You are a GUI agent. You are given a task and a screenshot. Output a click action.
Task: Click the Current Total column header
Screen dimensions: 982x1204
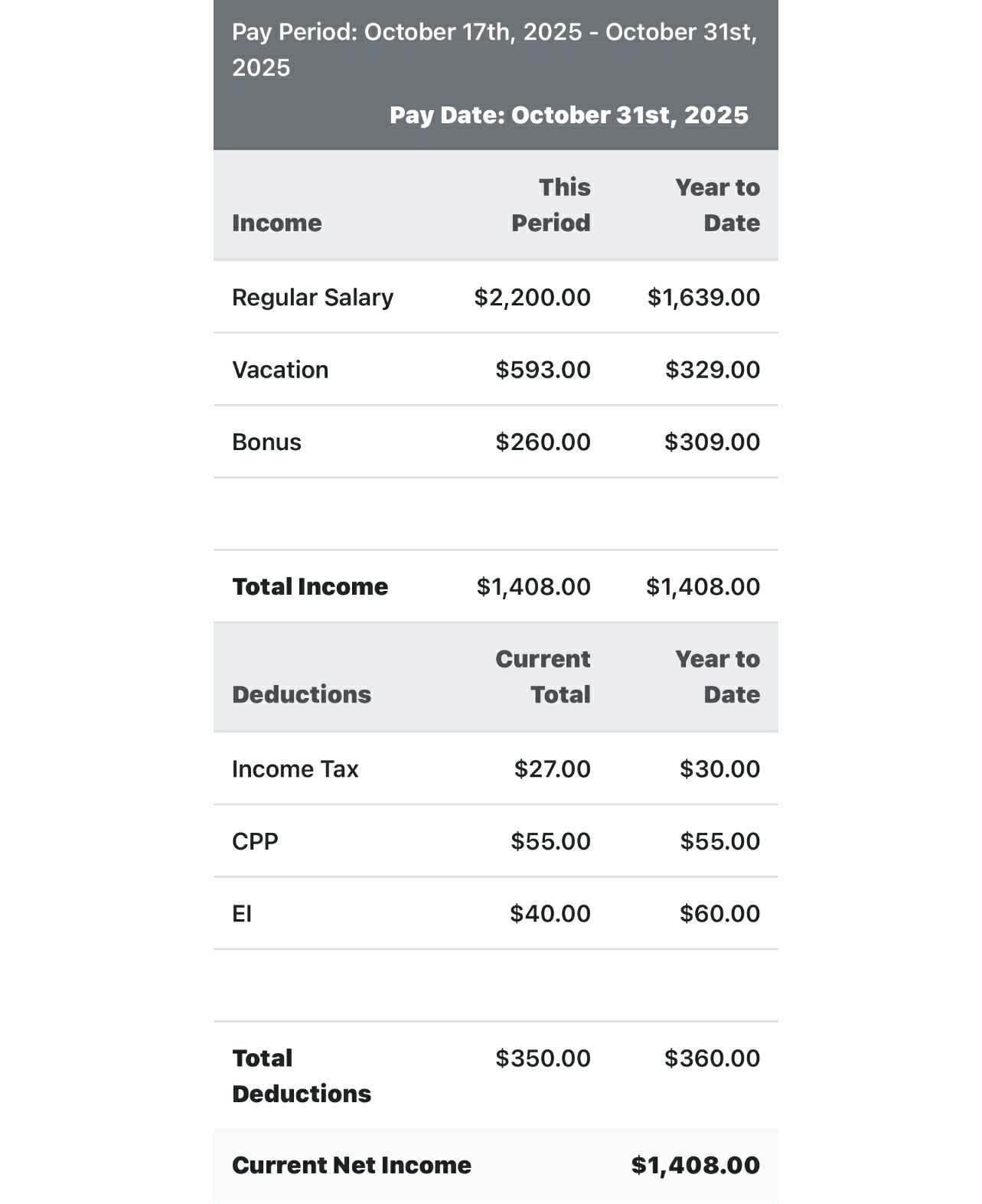[543, 677]
